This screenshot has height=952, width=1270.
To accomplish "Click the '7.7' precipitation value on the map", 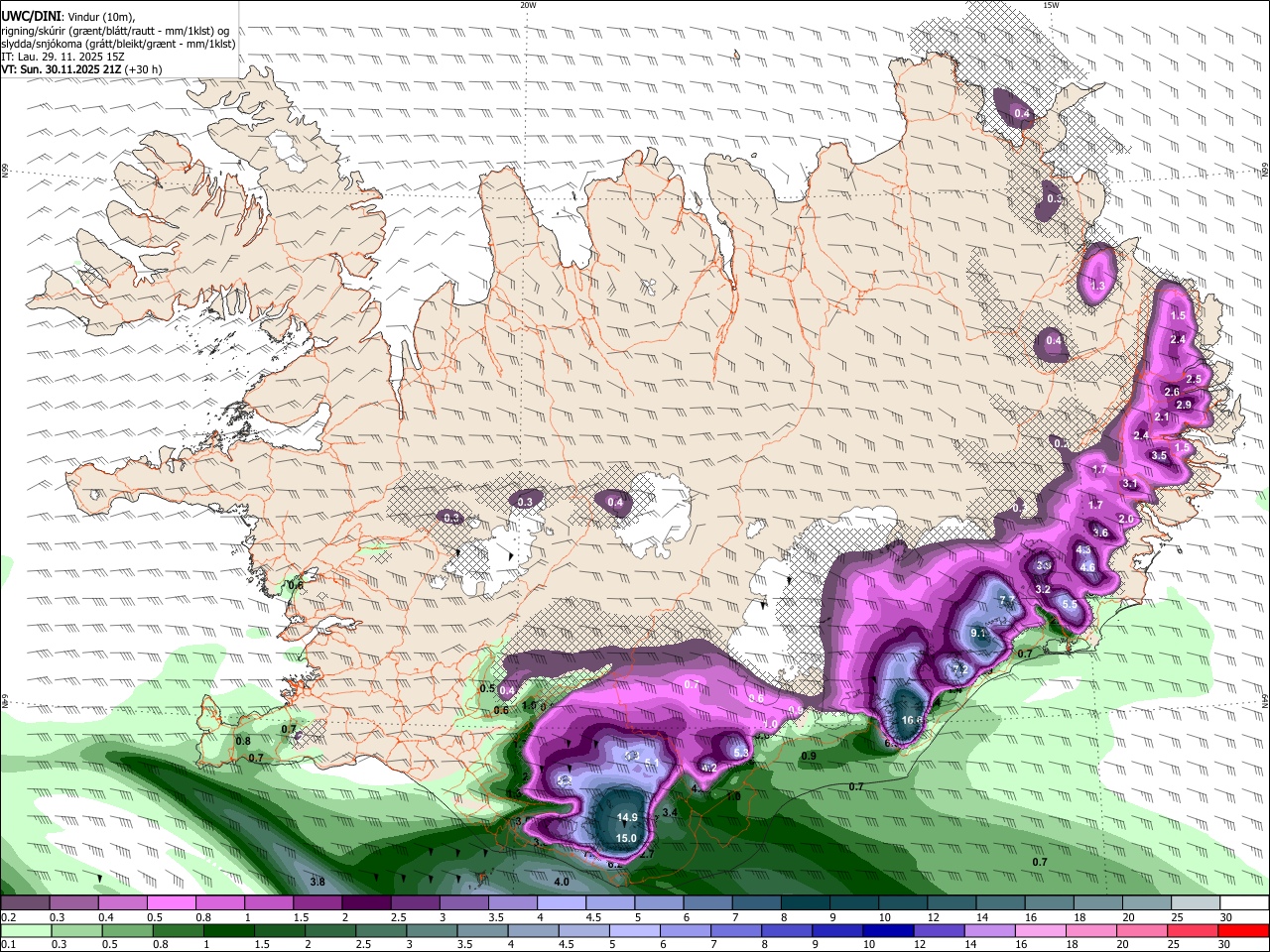I will pos(1007,601).
